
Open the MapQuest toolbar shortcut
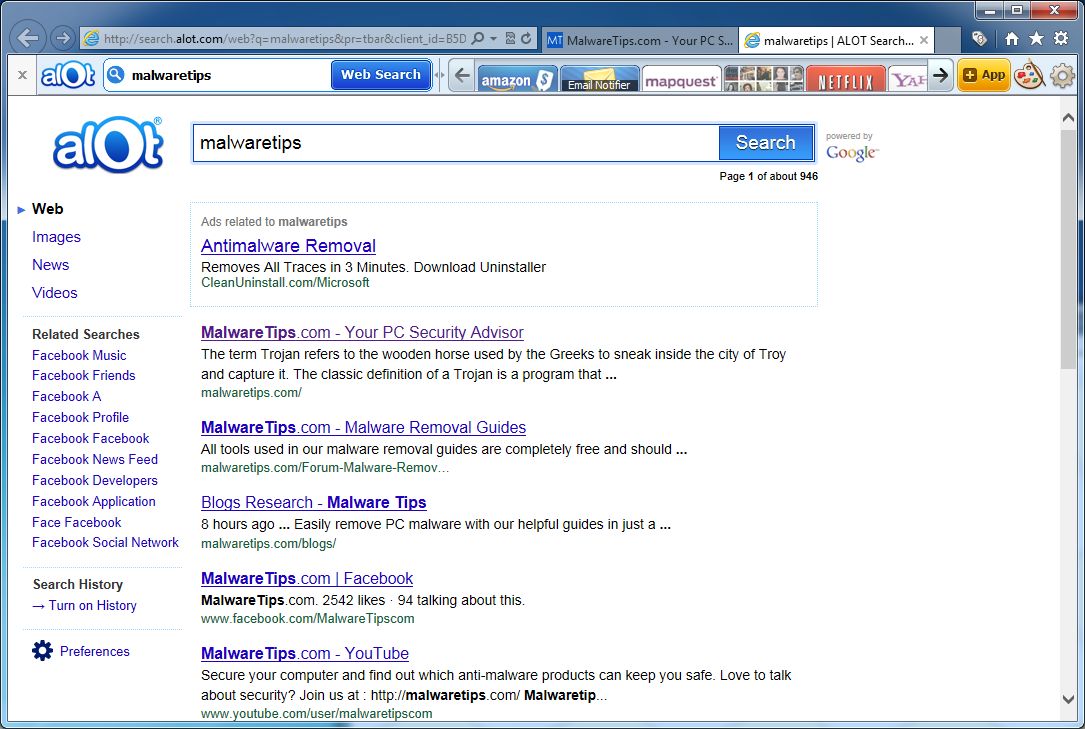(x=682, y=79)
